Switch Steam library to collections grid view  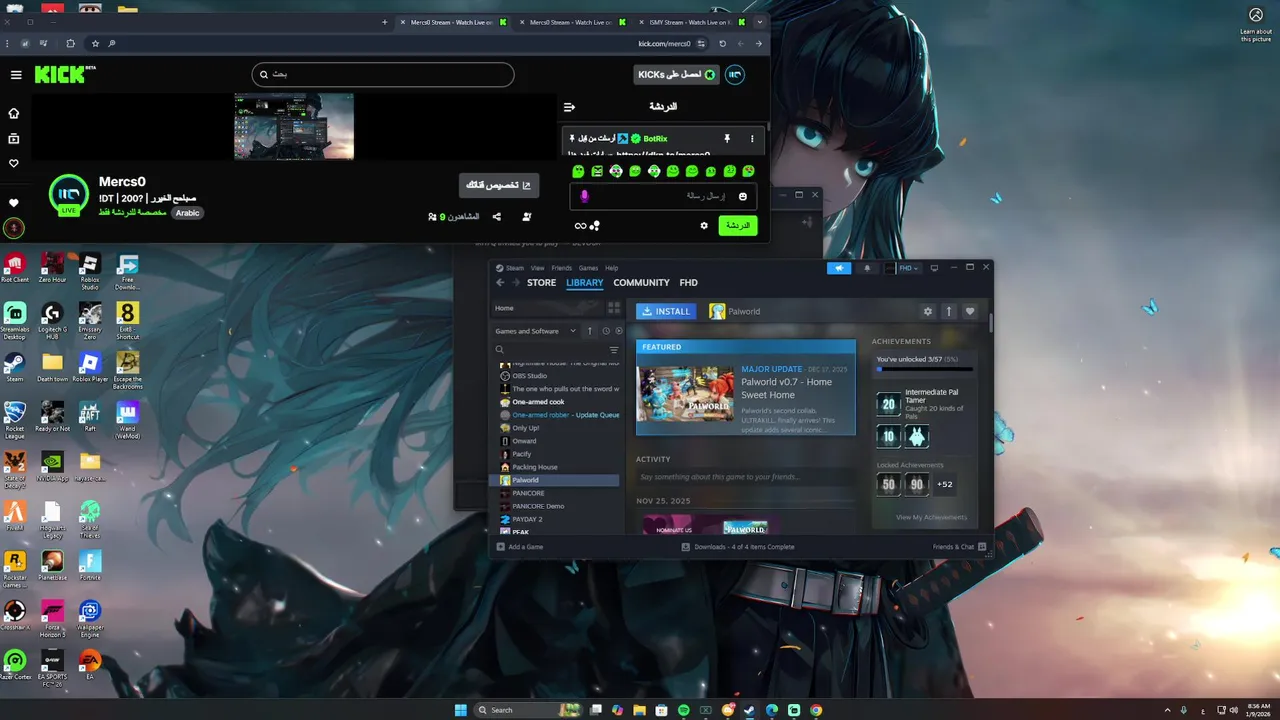point(614,308)
